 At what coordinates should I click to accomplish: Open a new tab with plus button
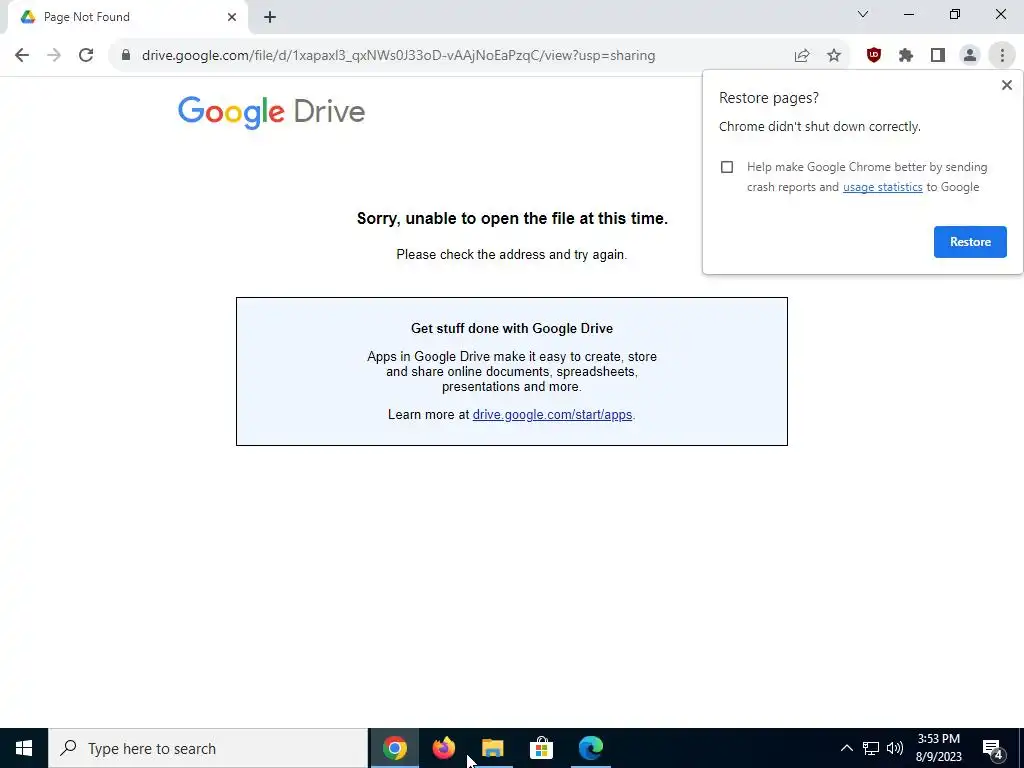click(270, 17)
